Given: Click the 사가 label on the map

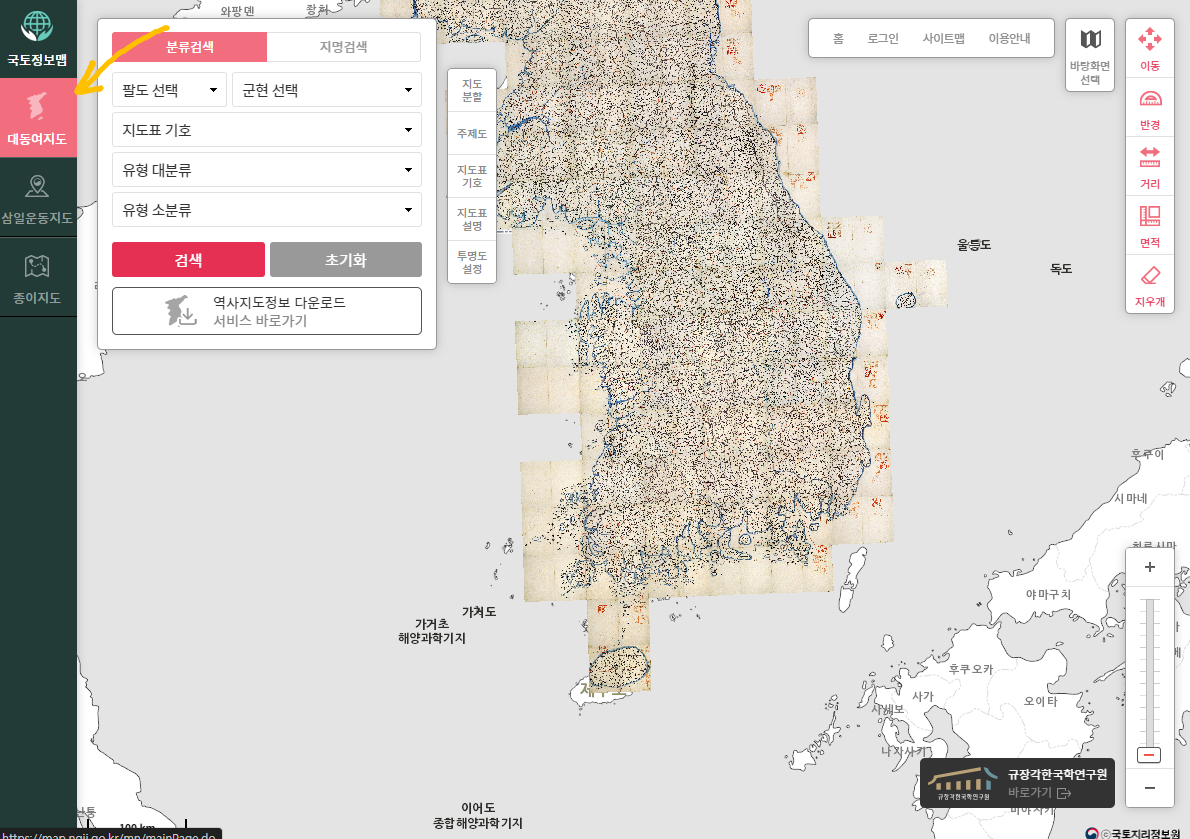Looking at the screenshot, I should pyautogui.click(x=923, y=696).
